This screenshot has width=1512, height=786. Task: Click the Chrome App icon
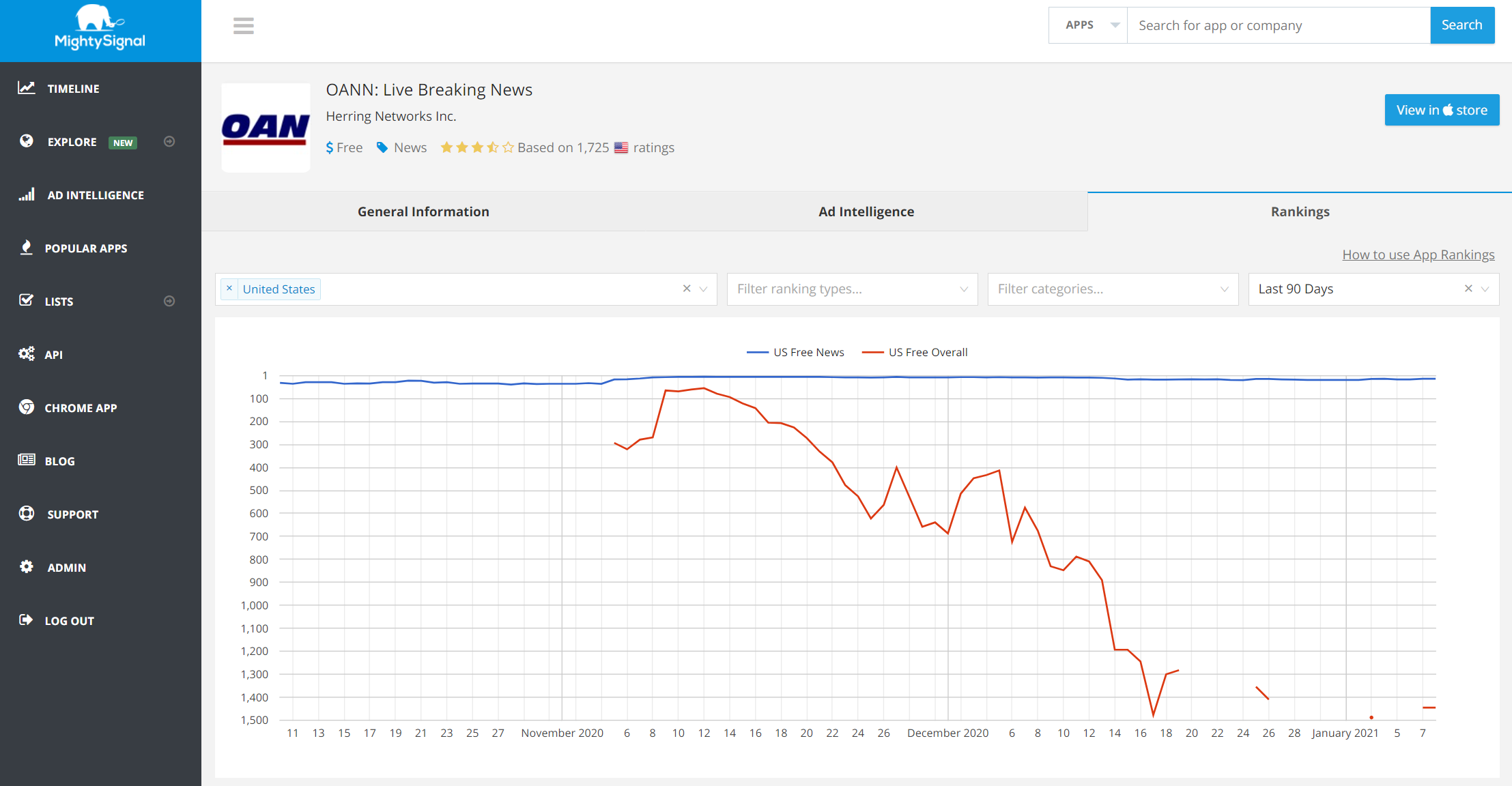(x=27, y=407)
